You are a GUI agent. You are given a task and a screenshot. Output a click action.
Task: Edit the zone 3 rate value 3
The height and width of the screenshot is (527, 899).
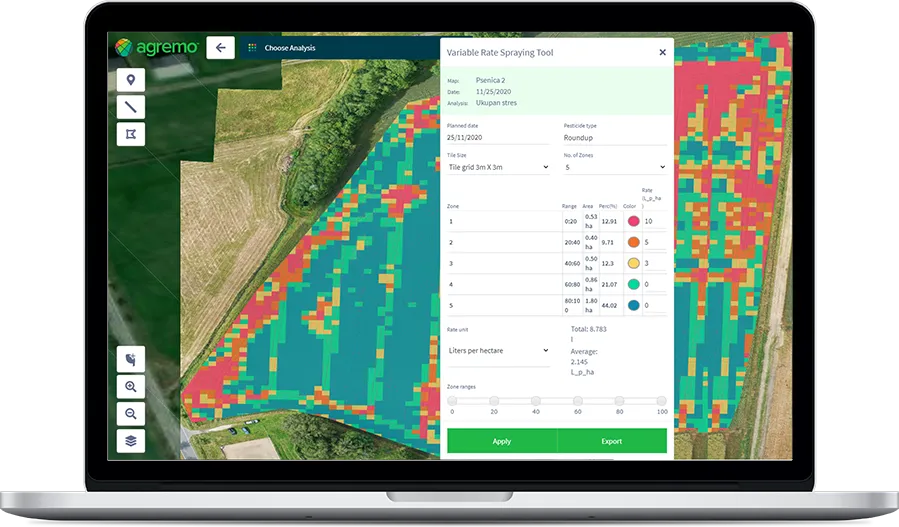654,263
